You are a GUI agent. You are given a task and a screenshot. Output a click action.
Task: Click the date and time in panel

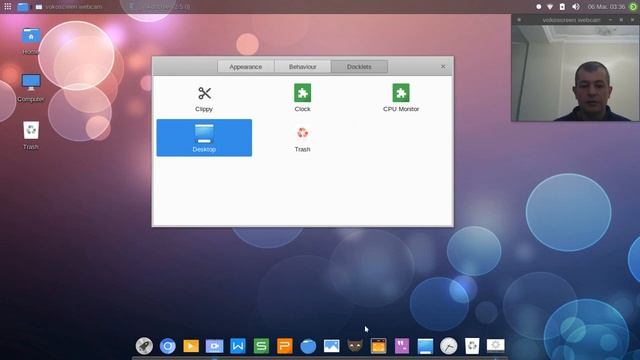click(x=606, y=7)
